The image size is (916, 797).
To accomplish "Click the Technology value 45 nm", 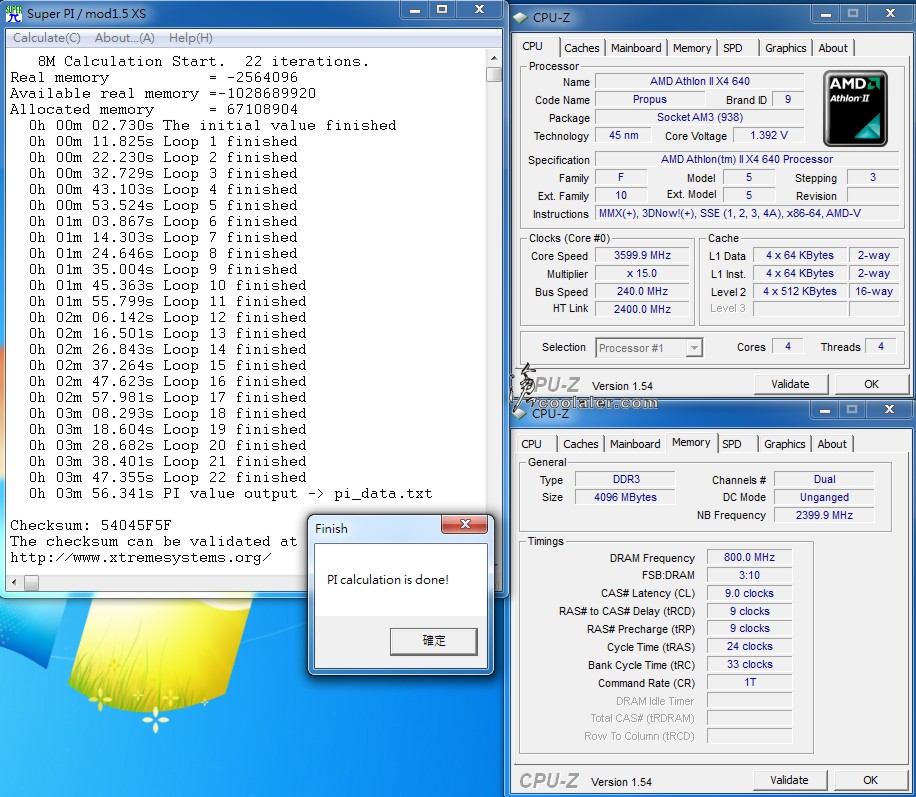I will pos(623,136).
